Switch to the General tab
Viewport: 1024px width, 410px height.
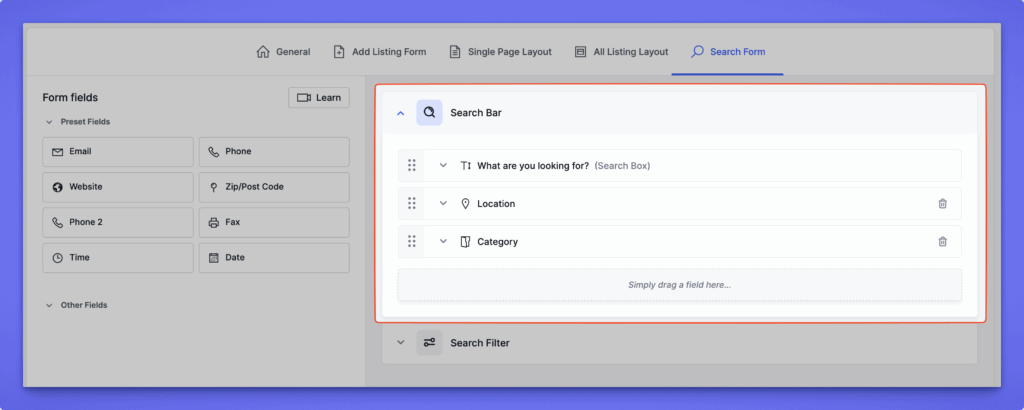(283, 52)
